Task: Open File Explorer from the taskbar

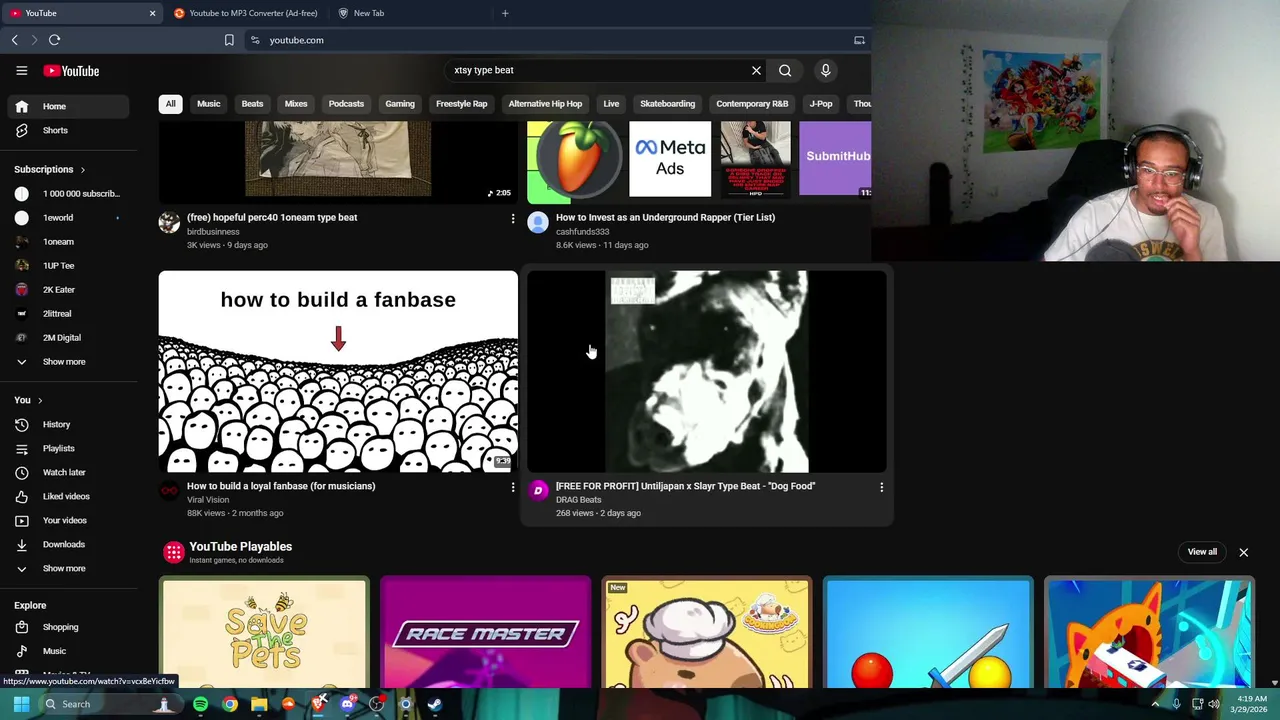Action: coord(259,704)
